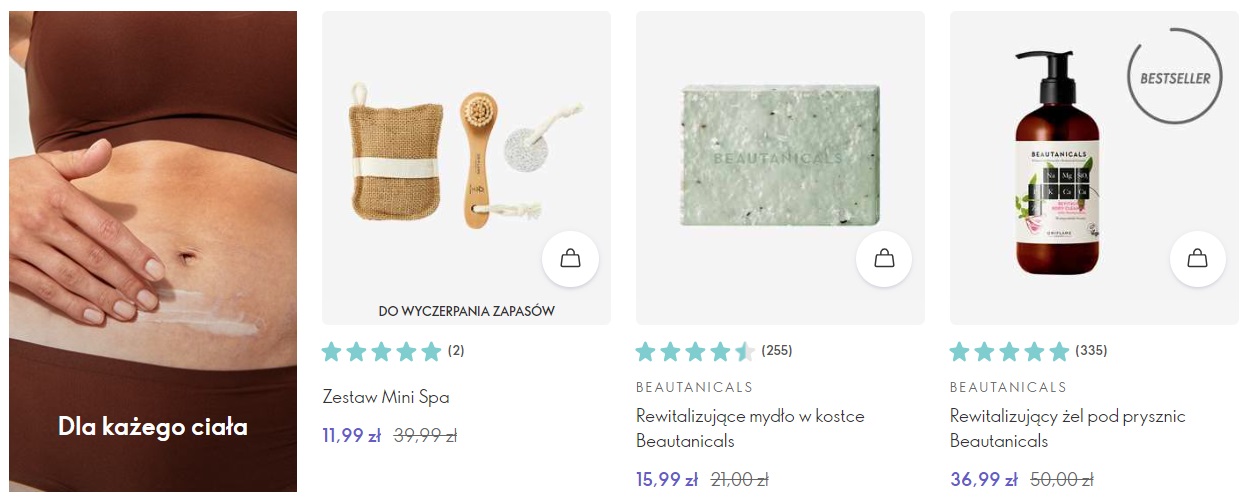
Task: View the star rating of Beautanicals shower gel
Action: 1009,351
